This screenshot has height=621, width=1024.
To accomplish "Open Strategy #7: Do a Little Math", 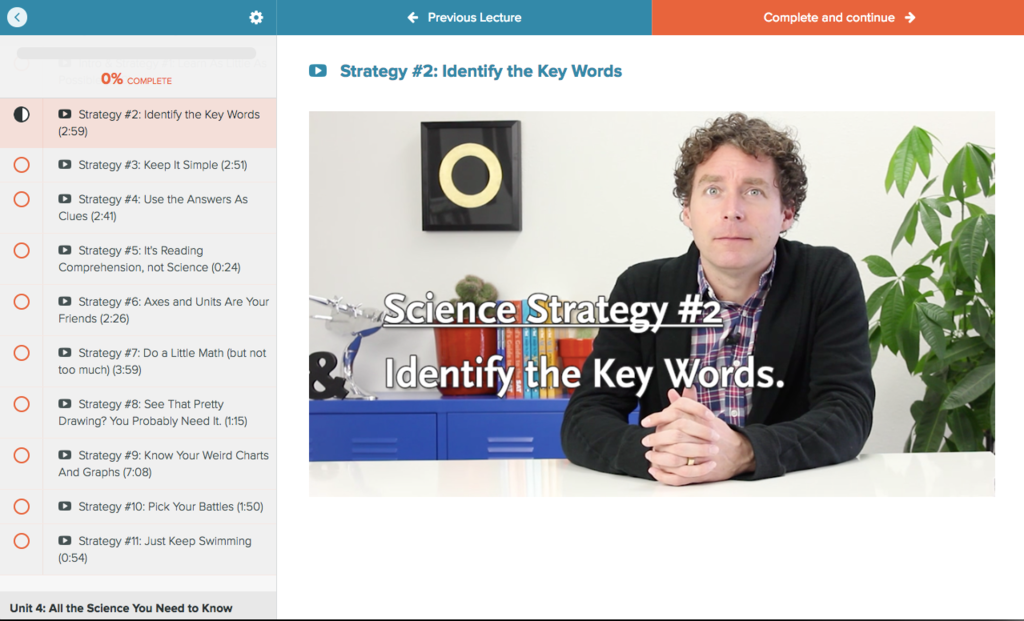I will (162, 361).
